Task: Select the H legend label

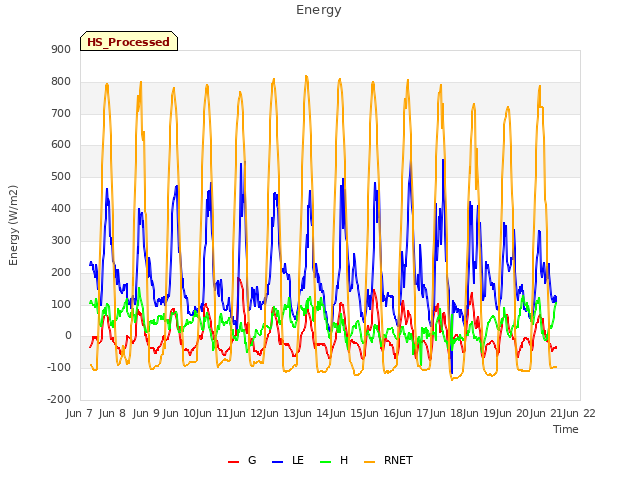Action: point(344,460)
